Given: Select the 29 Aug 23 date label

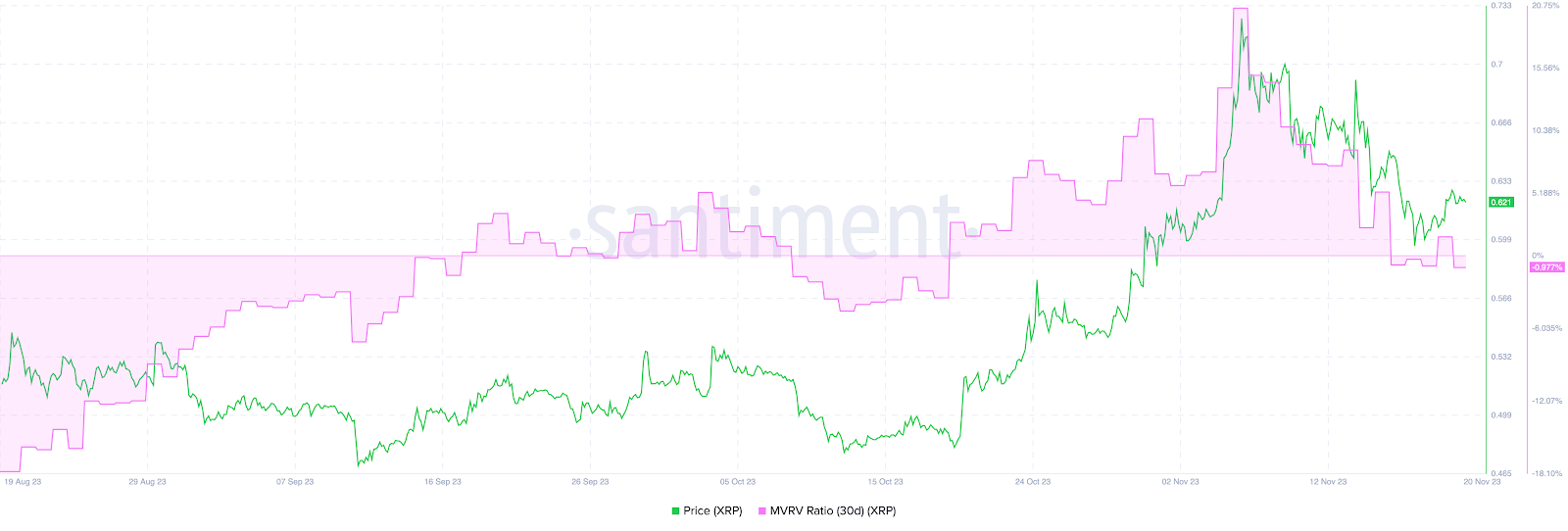Looking at the screenshot, I should point(148,482).
